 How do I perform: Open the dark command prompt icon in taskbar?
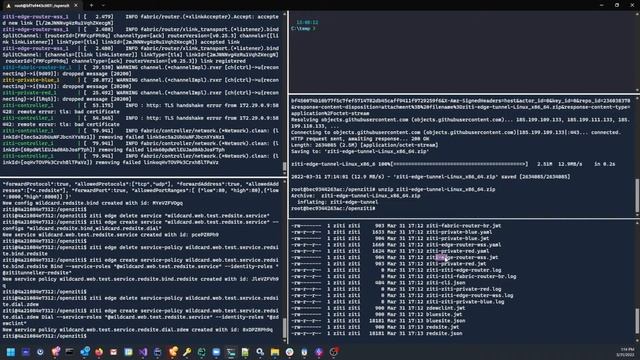tap(69, 352)
